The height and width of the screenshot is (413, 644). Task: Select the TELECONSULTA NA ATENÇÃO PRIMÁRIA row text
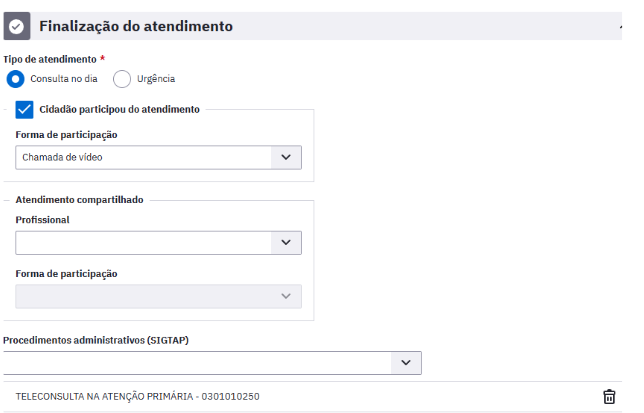coord(138,397)
